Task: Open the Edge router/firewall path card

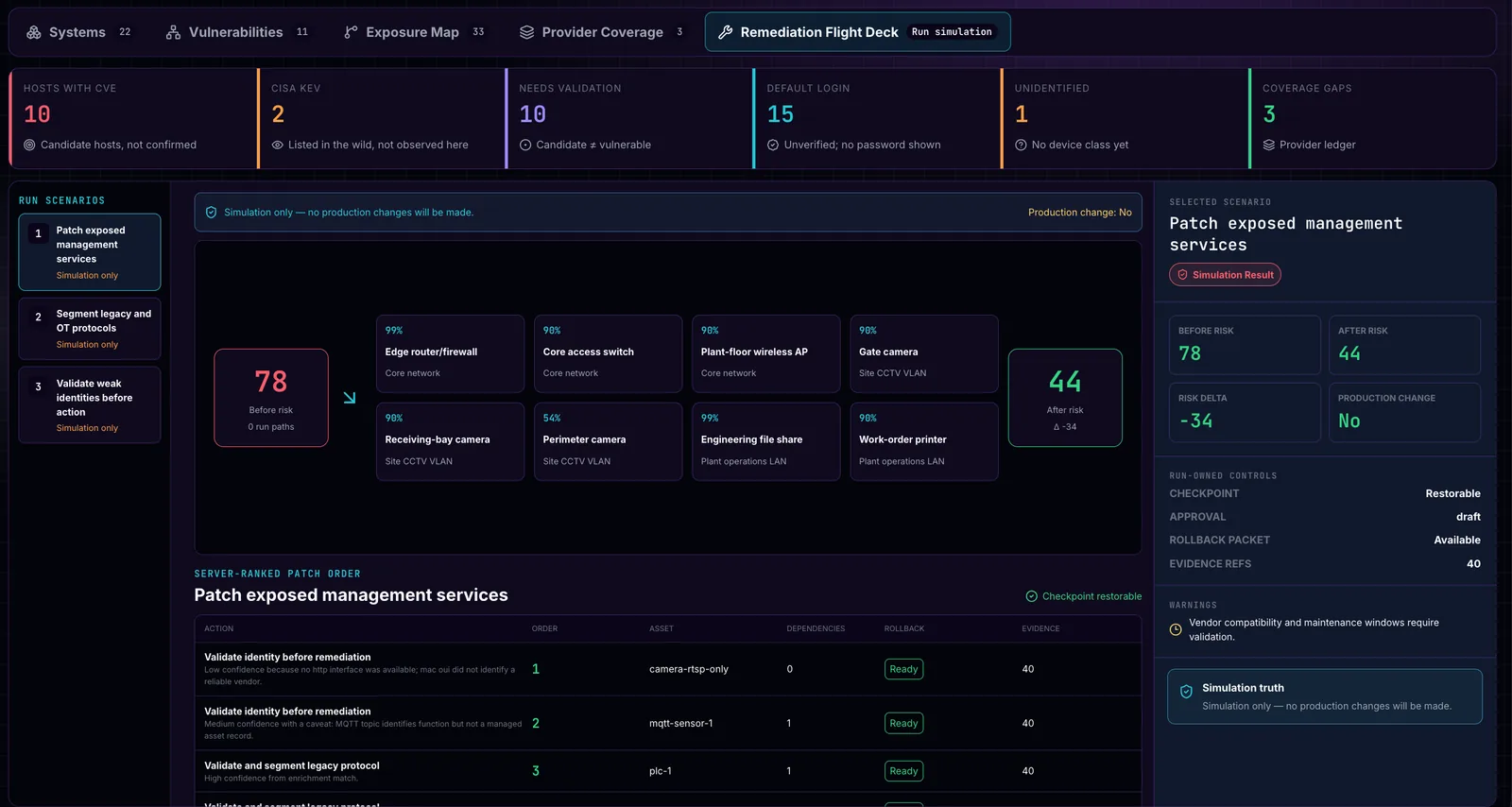Action: click(450, 353)
